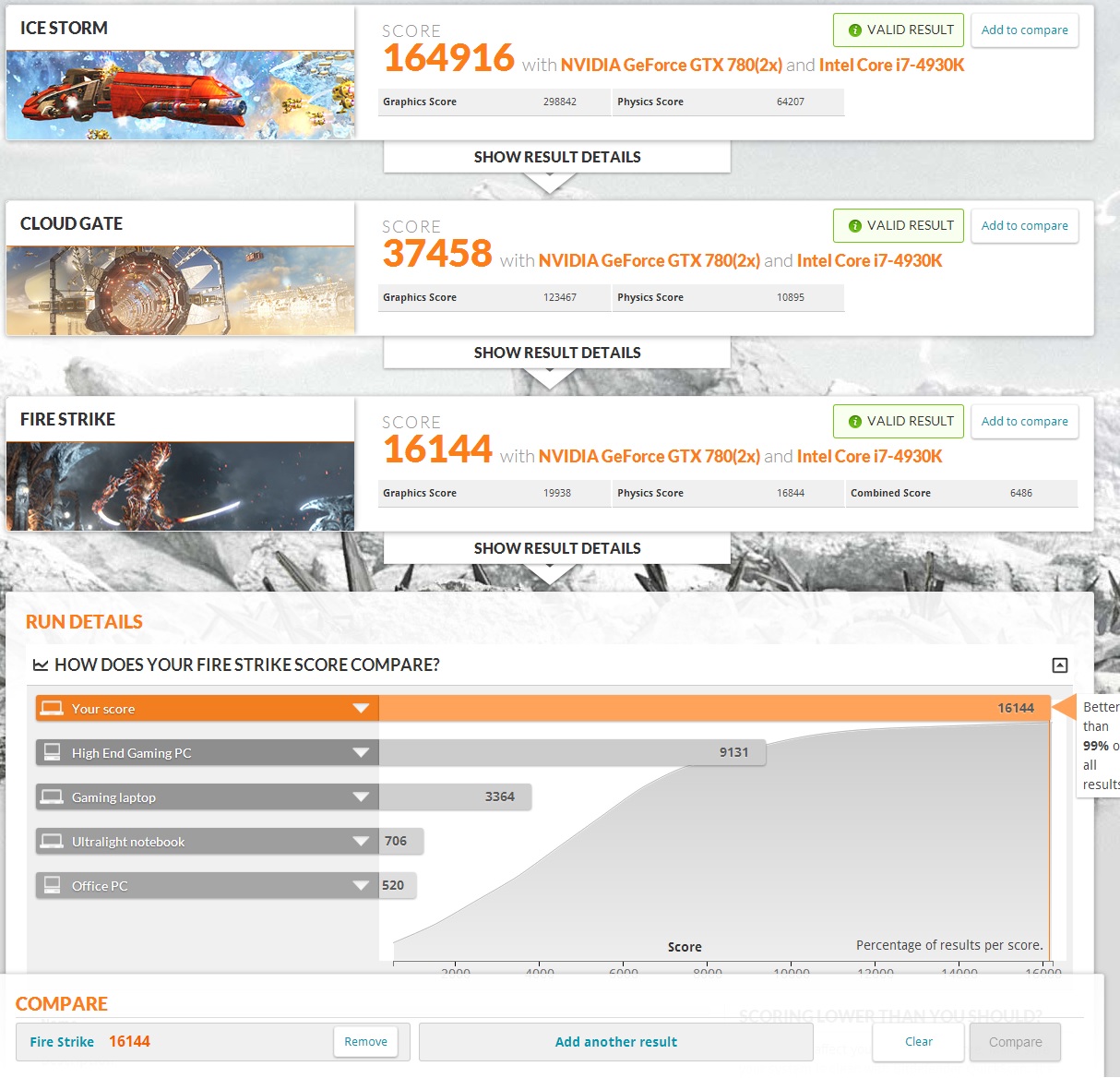Click desktop icon in High End Gaming PC row
Viewport: 1120px width, 1078px height.
point(53,751)
